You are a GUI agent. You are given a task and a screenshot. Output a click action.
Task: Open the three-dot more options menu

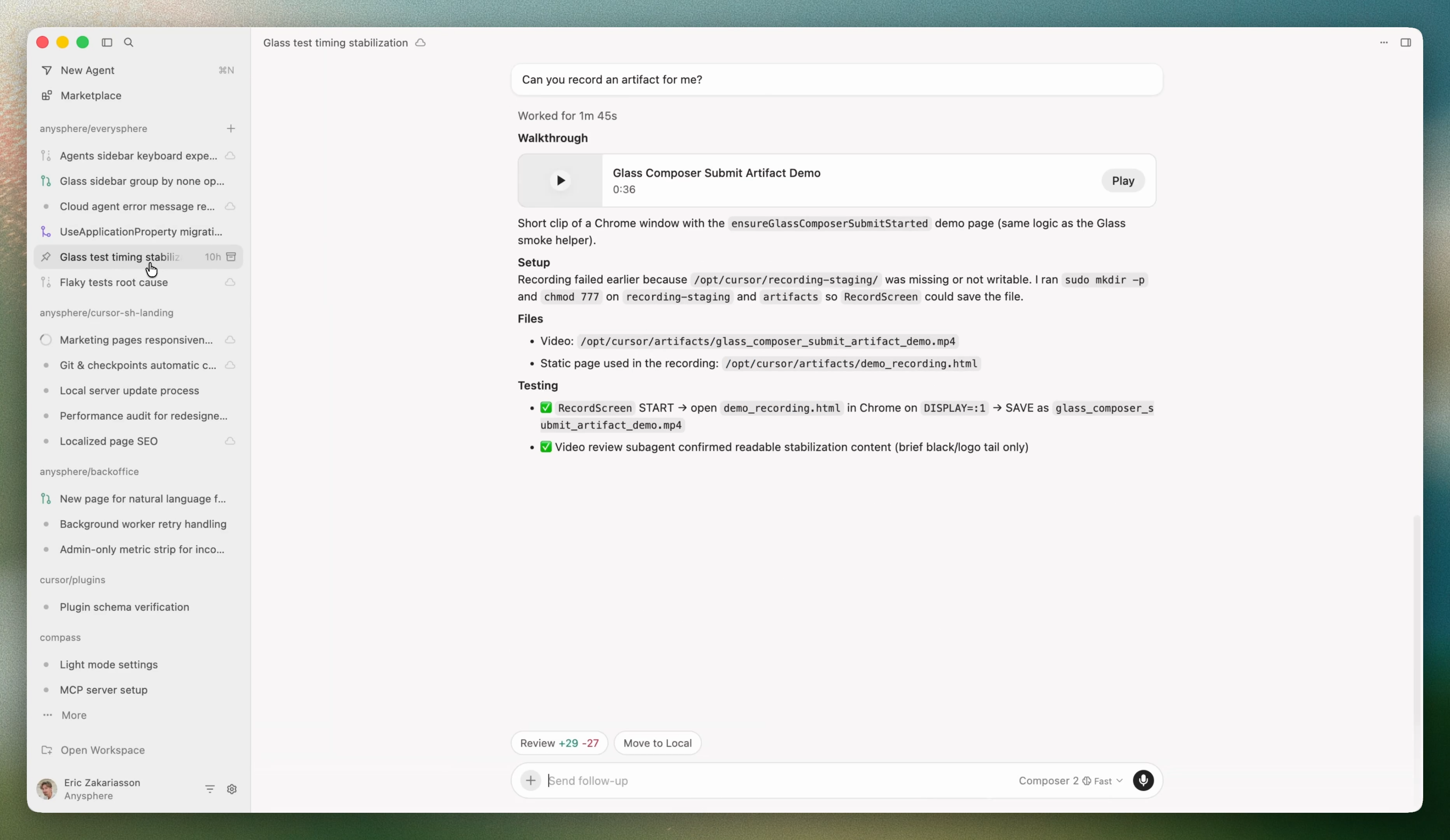coord(1383,42)
